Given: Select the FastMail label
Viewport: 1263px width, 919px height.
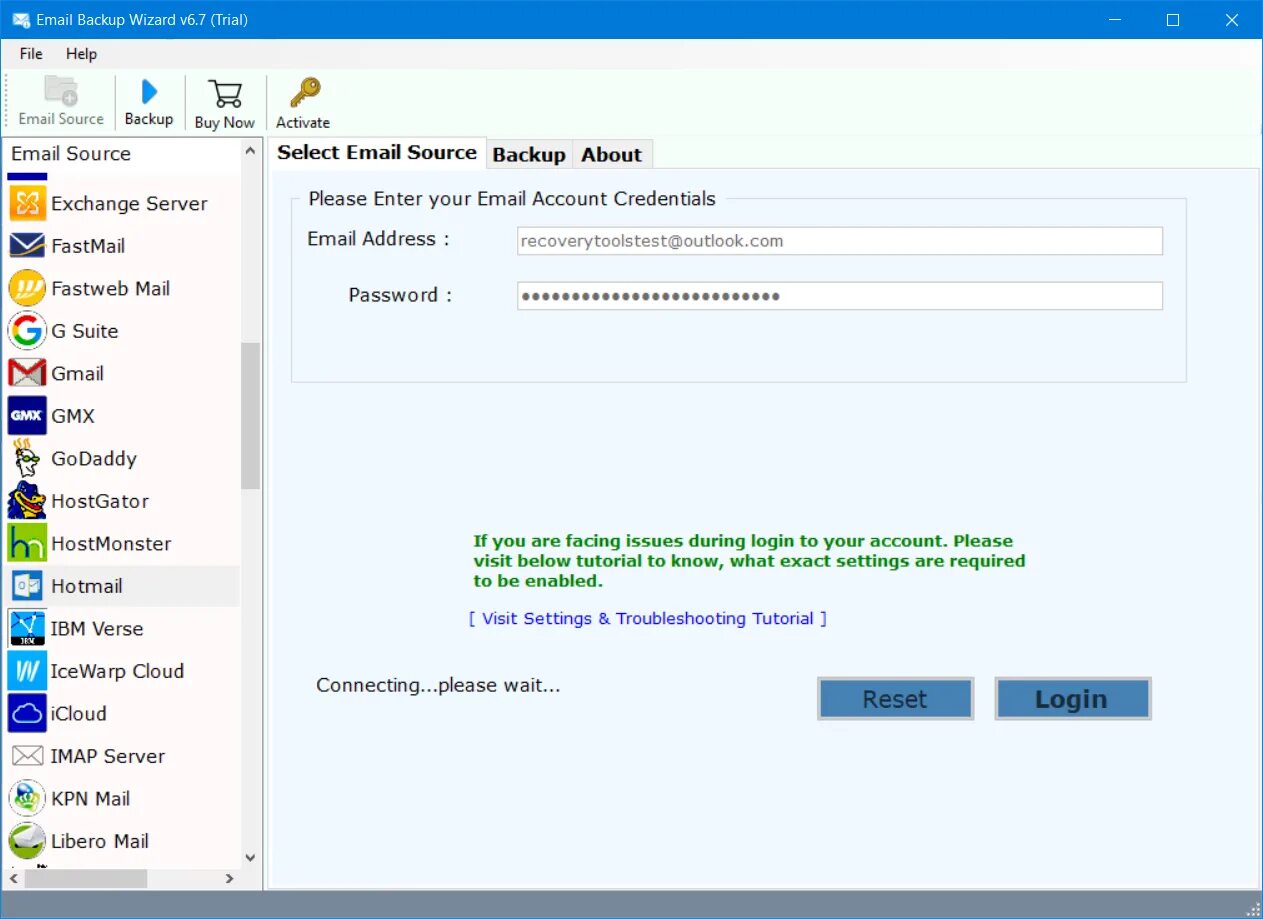Looking at the screenshot, I should coord(88,246).
